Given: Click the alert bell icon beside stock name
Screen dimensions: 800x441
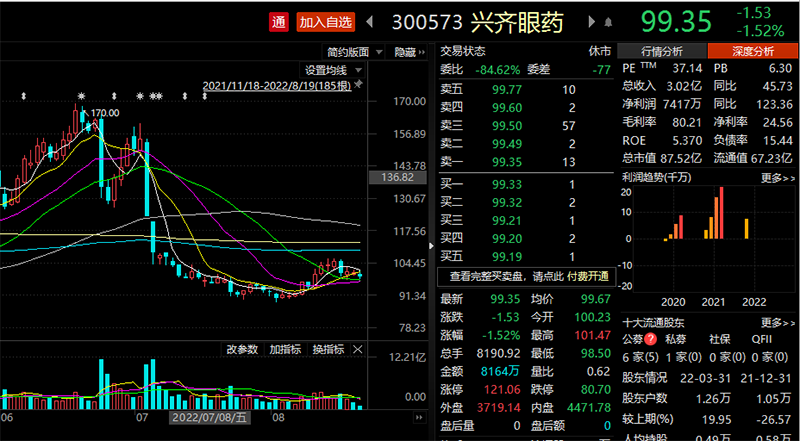Looking at the screenshot, I should click(x=608, y=21).
